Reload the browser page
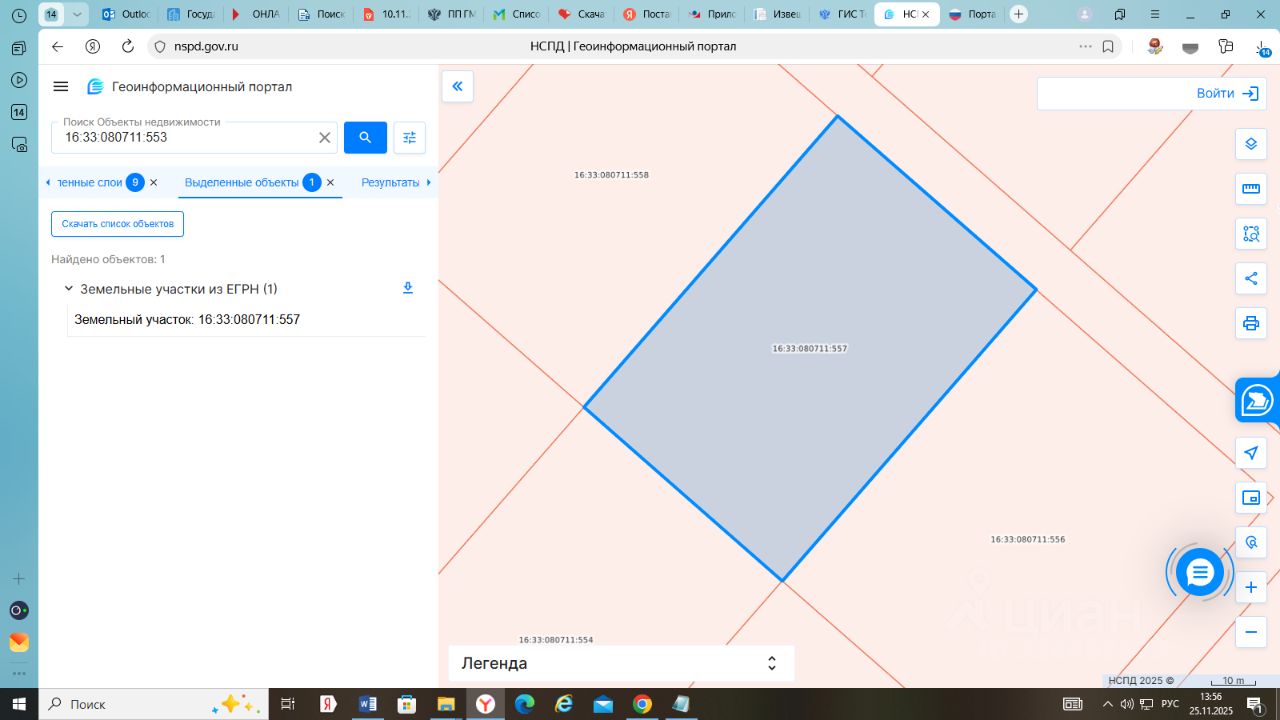This screenshot has height=720, width=1280. 128,47
